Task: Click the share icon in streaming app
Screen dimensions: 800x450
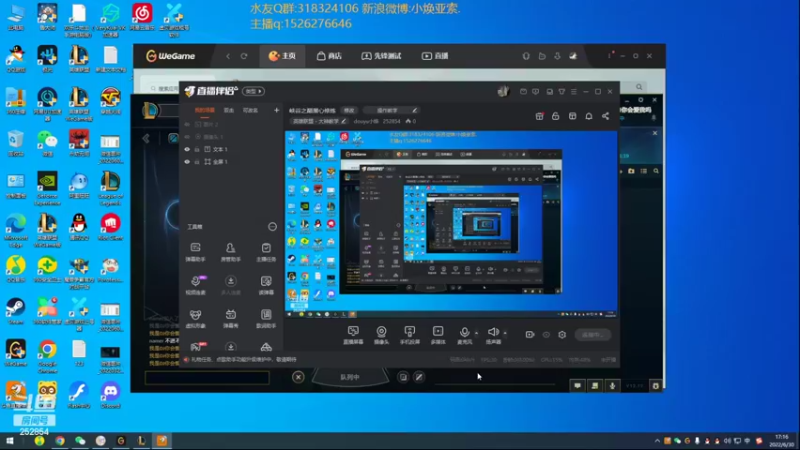Action: point(605,116)
